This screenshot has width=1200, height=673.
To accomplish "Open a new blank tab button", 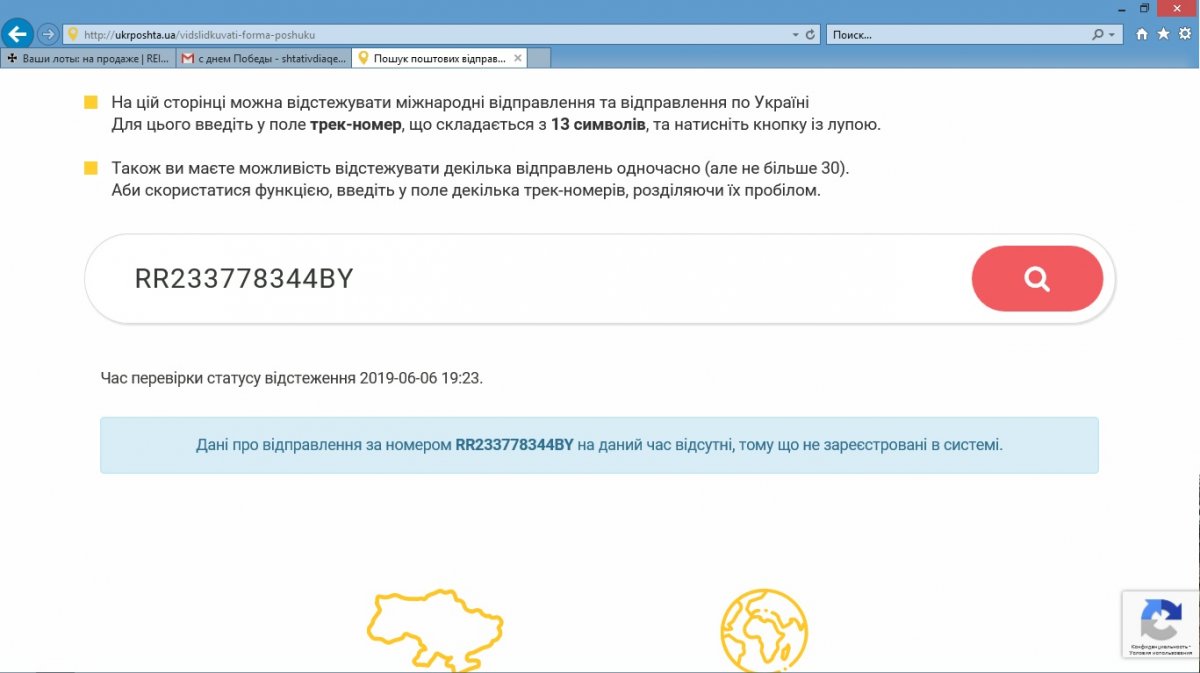I will 539,58.
